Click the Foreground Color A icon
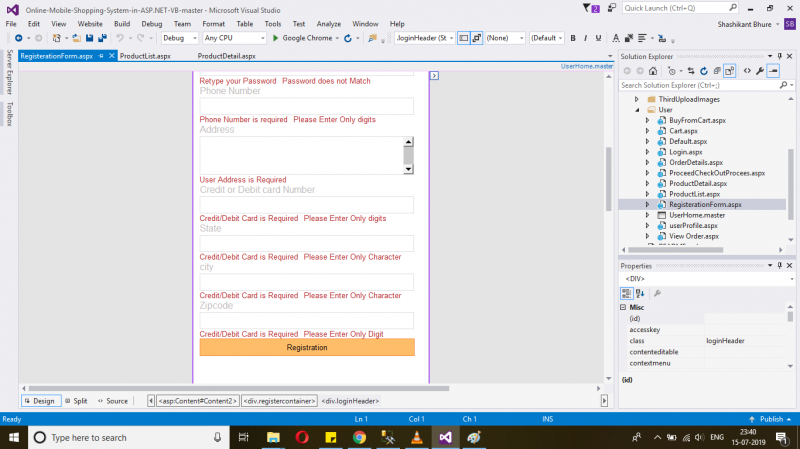 point(616,38)
